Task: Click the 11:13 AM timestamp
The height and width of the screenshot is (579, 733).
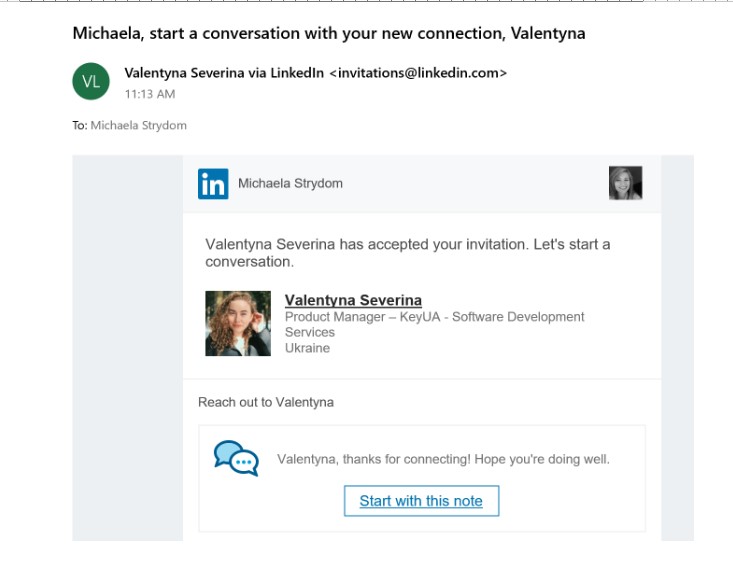Action: [x=150, y=94]
